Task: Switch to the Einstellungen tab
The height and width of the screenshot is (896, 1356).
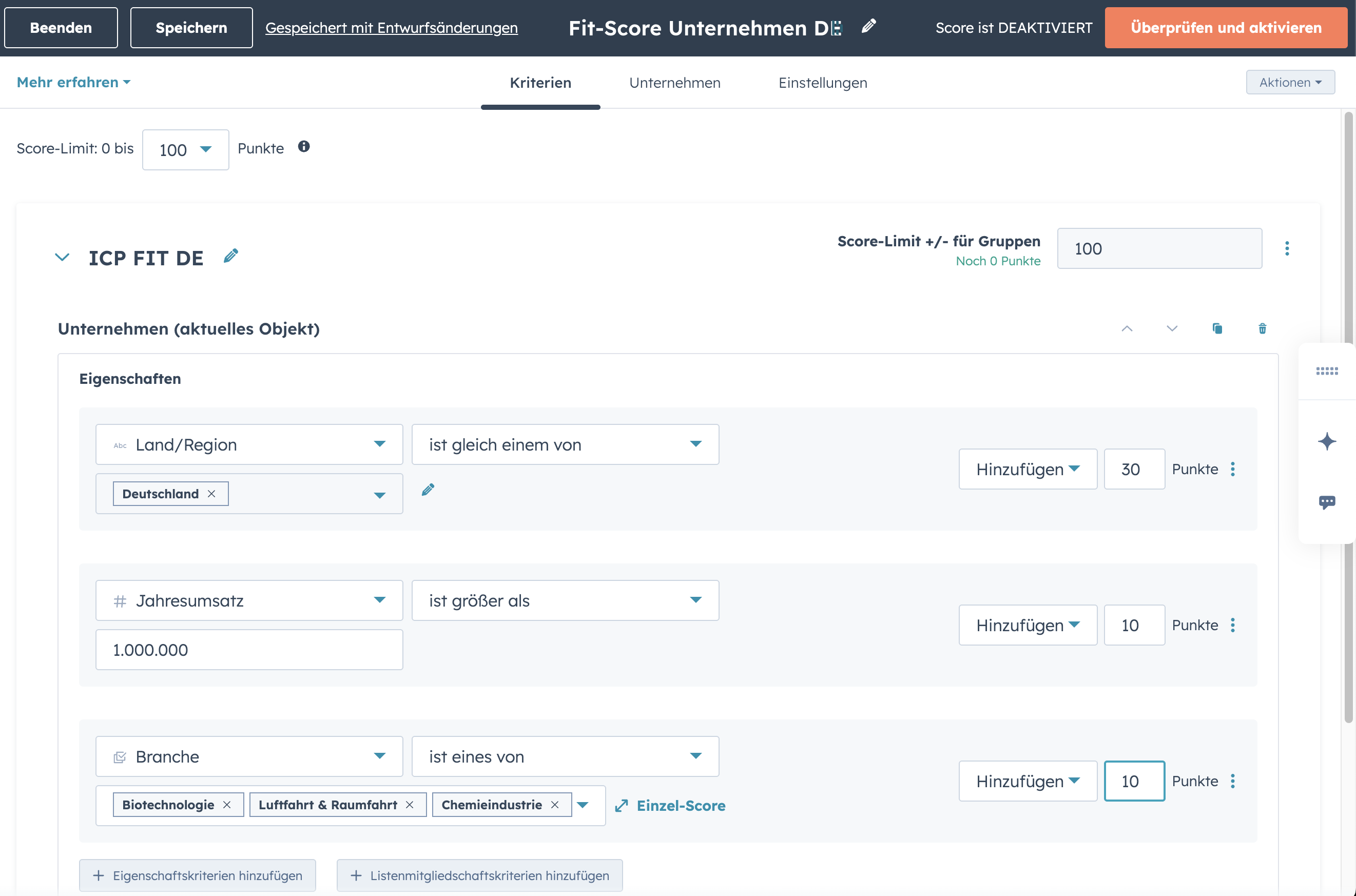Action: (x=822, y=83)
